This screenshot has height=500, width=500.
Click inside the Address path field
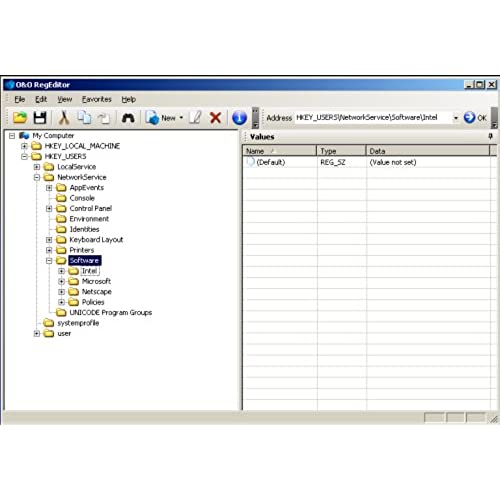(373, 118)
